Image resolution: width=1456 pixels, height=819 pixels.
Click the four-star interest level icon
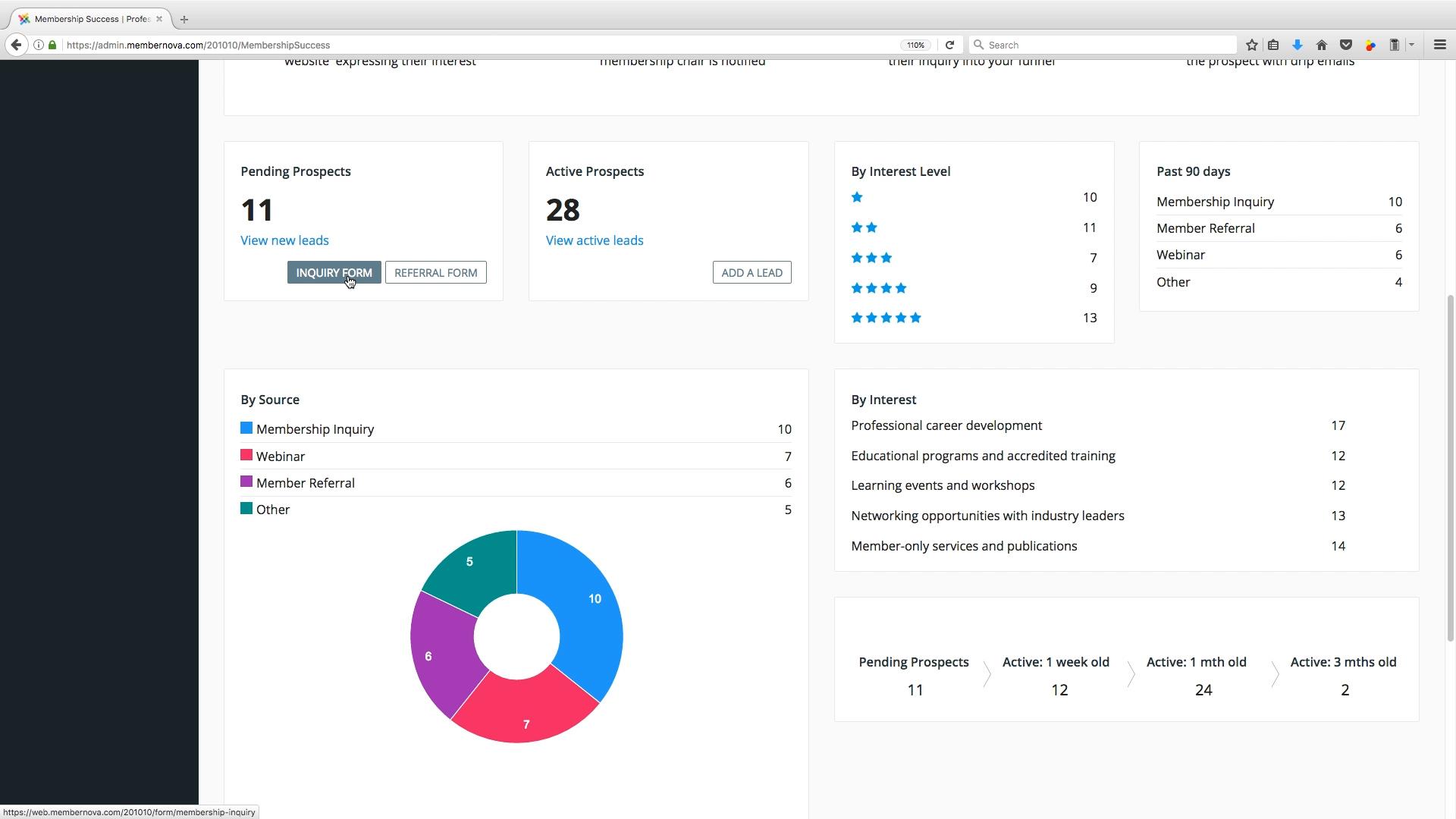(x=878, y=288)
